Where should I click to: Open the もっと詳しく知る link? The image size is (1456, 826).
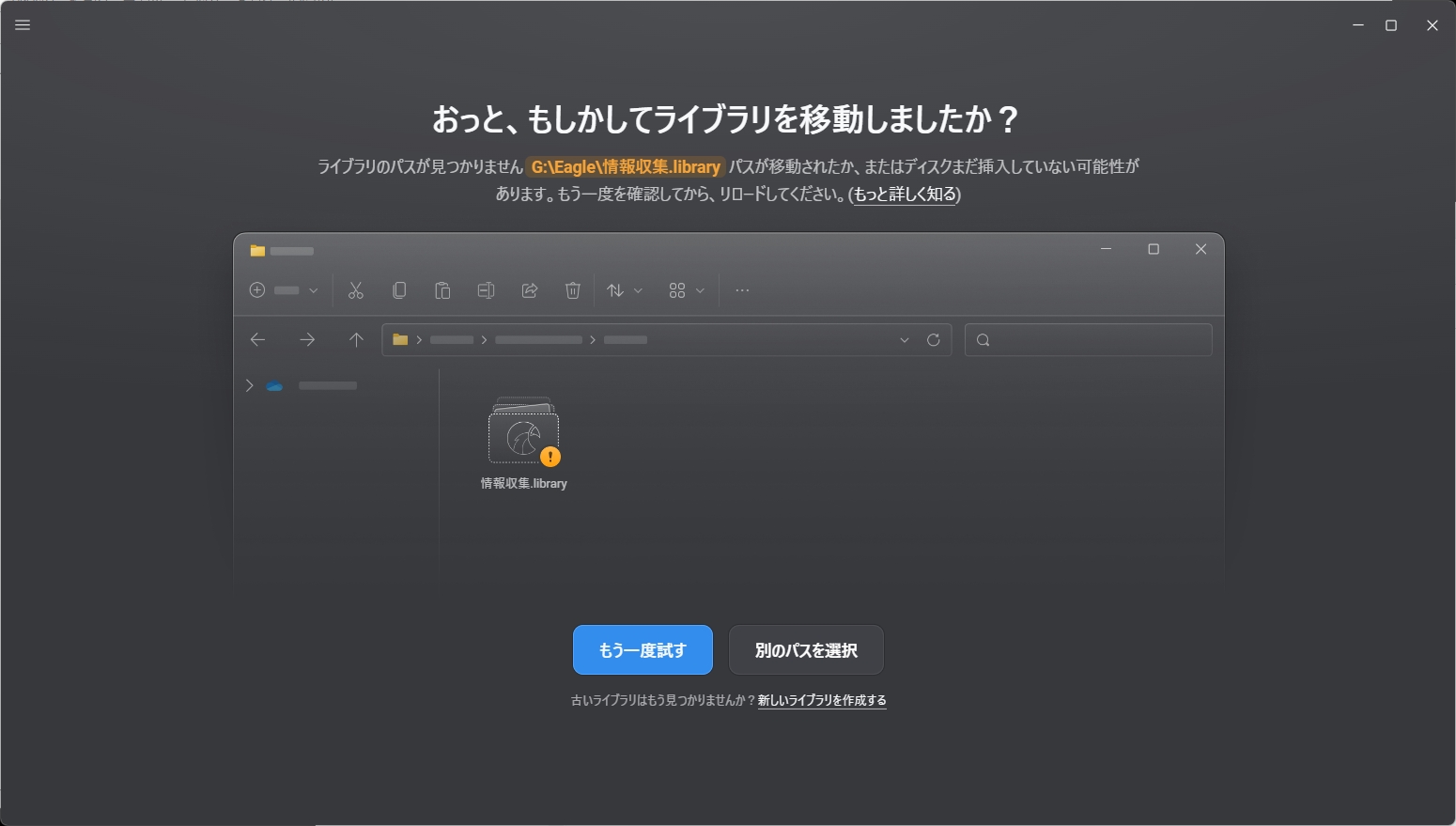click(x=905, y=195)
